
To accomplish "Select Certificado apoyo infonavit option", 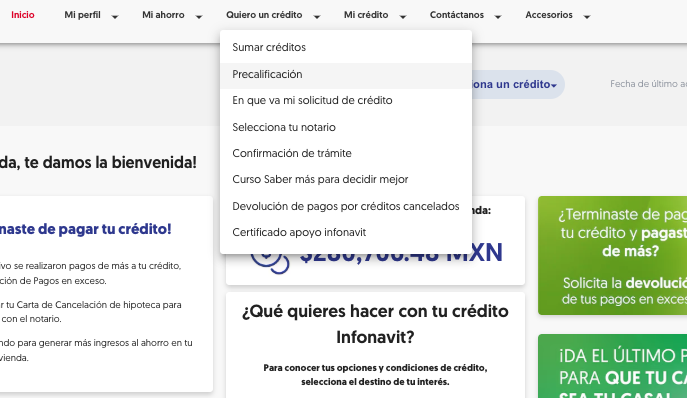I will [x=346, y=233].
